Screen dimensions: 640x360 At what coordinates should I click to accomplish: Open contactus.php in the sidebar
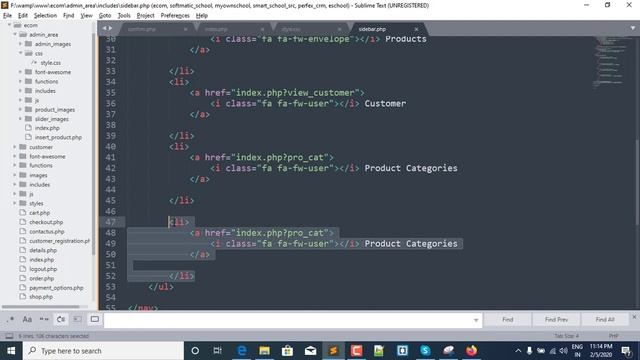click(x=47, y=231)
